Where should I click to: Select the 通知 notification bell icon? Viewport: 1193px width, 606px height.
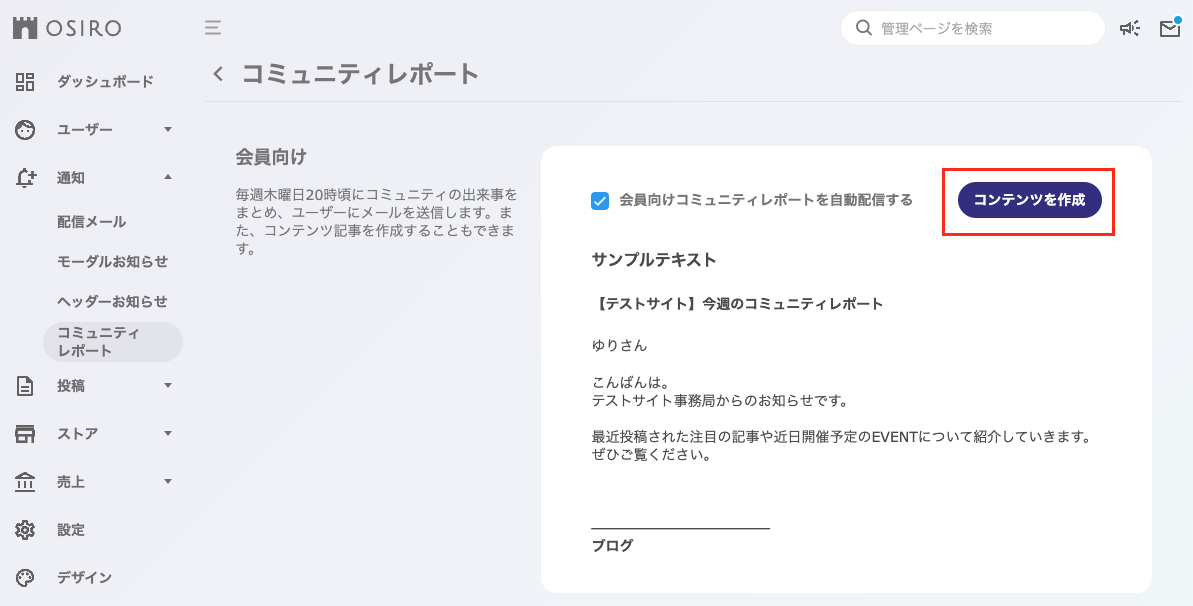[25, 177]
